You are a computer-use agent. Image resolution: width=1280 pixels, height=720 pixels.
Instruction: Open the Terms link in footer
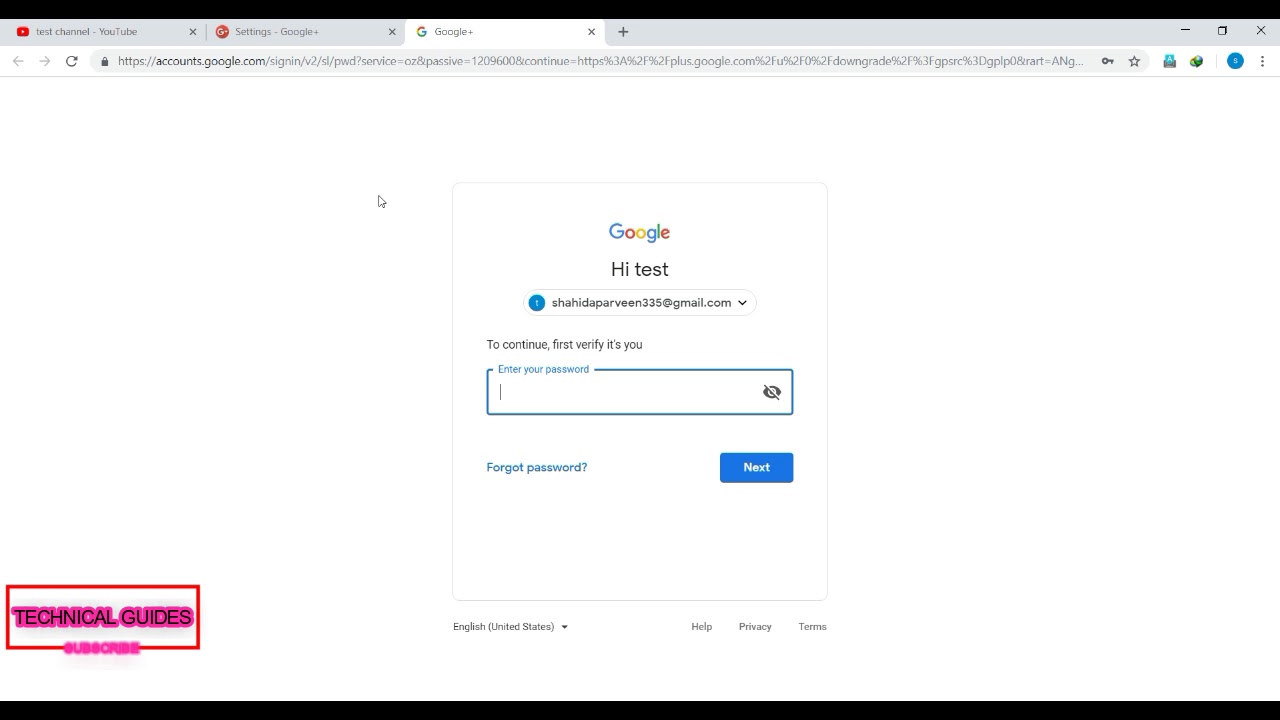click(812, 627)
